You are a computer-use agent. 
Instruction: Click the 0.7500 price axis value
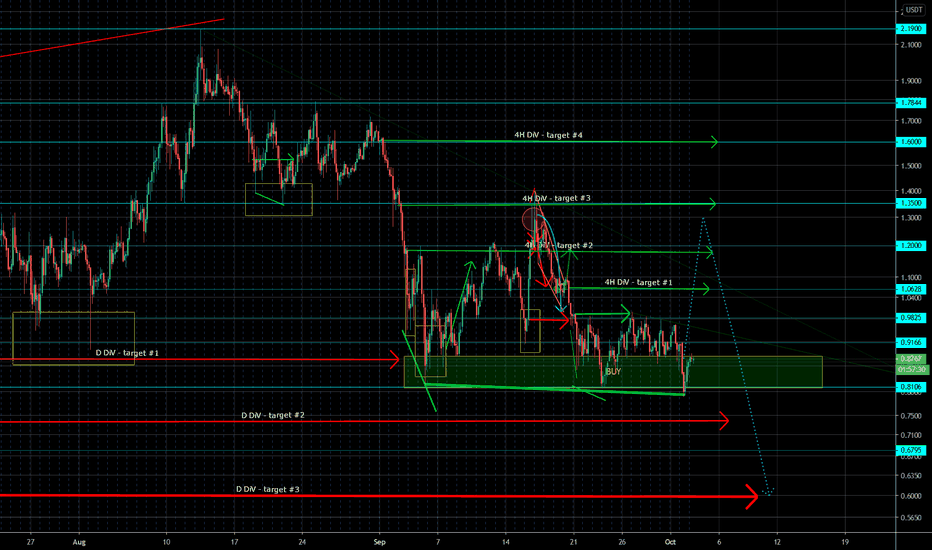tap(911, 416)
